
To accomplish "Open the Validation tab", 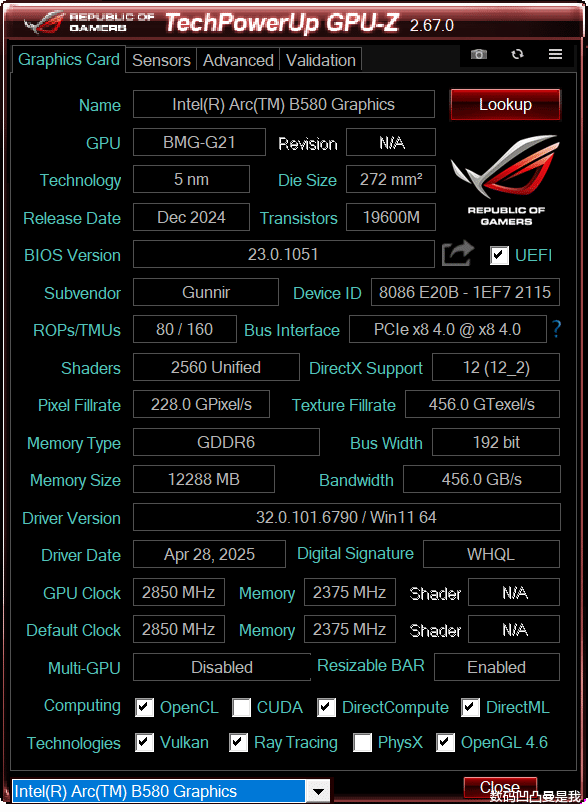I will pos(321,60).
